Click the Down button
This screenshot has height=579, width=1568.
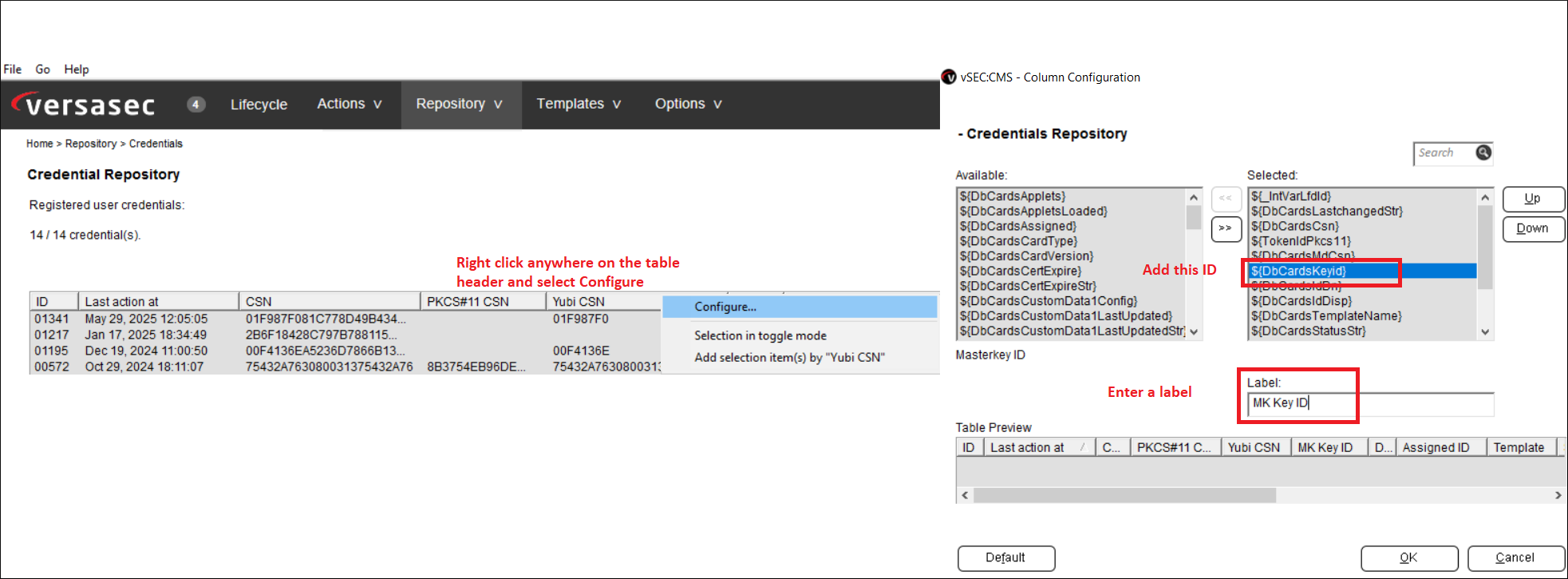coord(1533,228)
